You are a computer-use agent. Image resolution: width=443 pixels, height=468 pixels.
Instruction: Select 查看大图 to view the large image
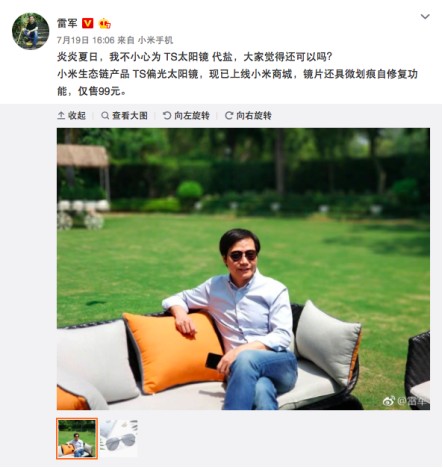click(x=130, y=116)
